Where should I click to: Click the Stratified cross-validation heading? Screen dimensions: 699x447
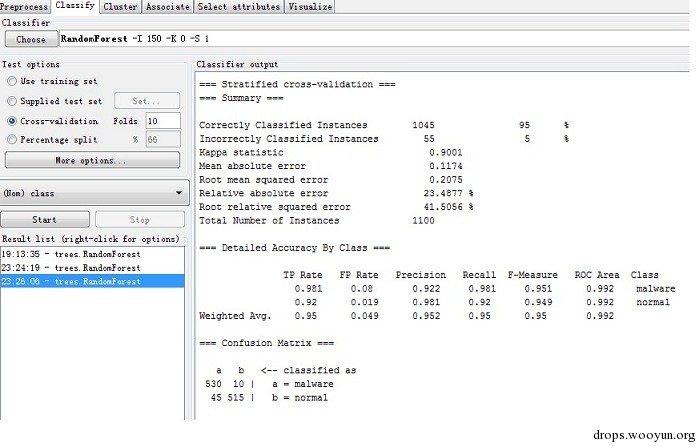coord(297,84)
